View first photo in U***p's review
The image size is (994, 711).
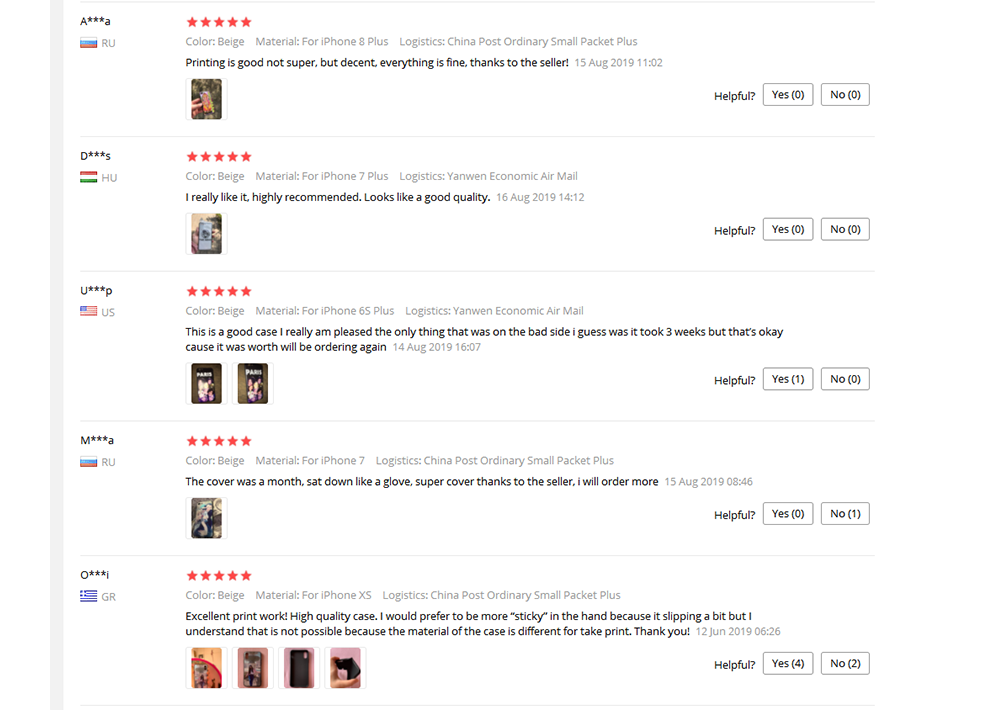pos(206,383)
